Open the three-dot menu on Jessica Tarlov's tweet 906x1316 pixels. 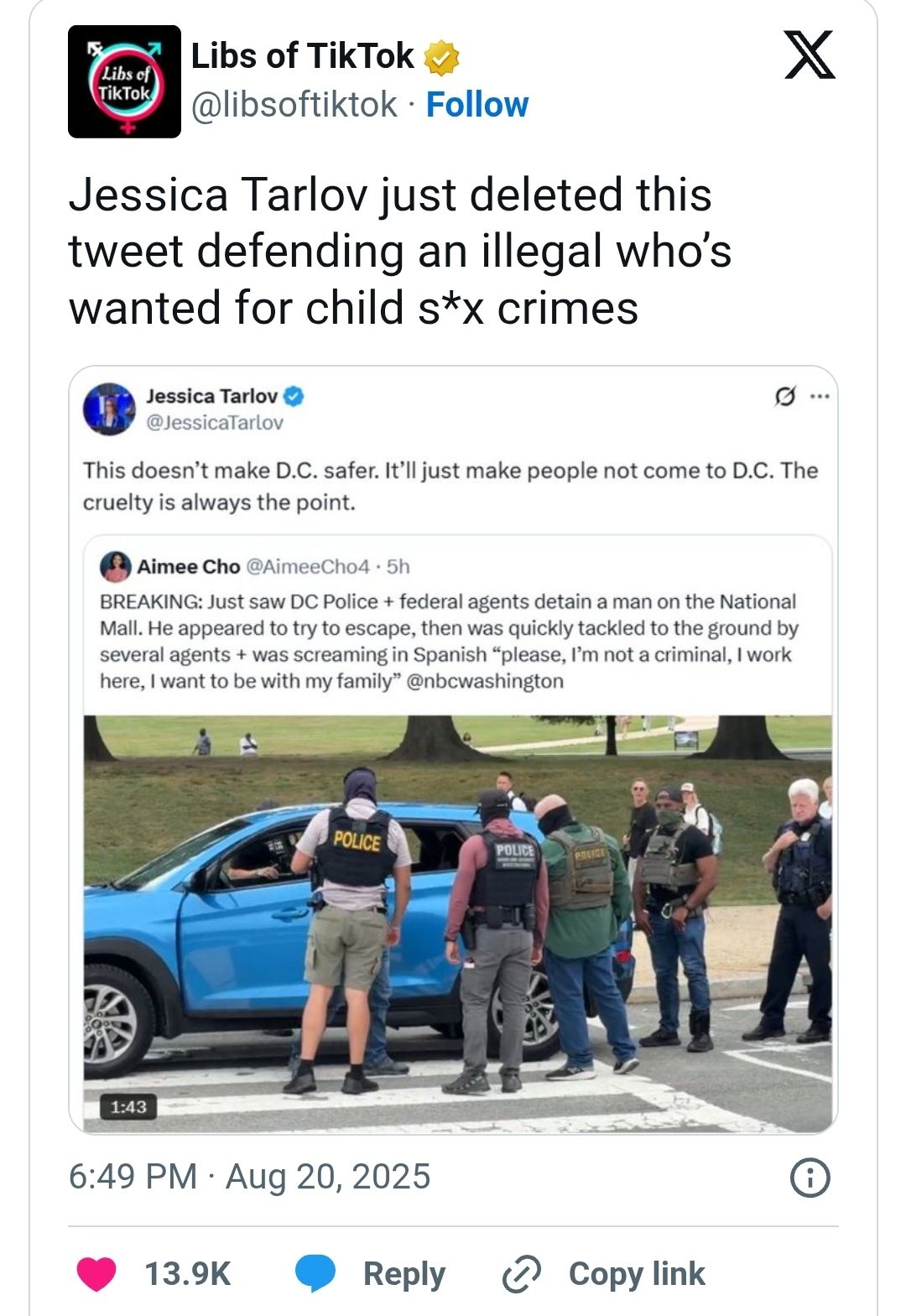click(x=820, y=396)
